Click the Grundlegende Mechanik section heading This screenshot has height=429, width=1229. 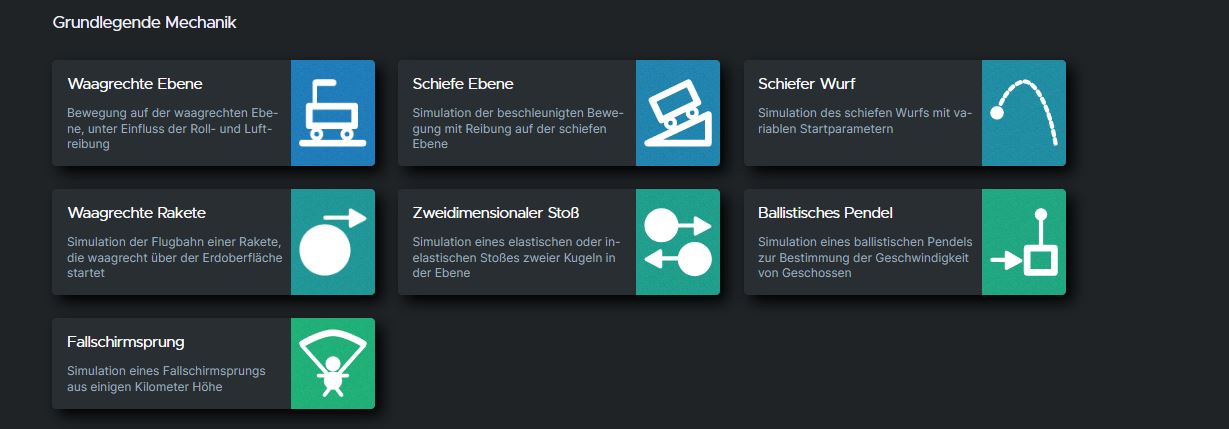(144, 22)
